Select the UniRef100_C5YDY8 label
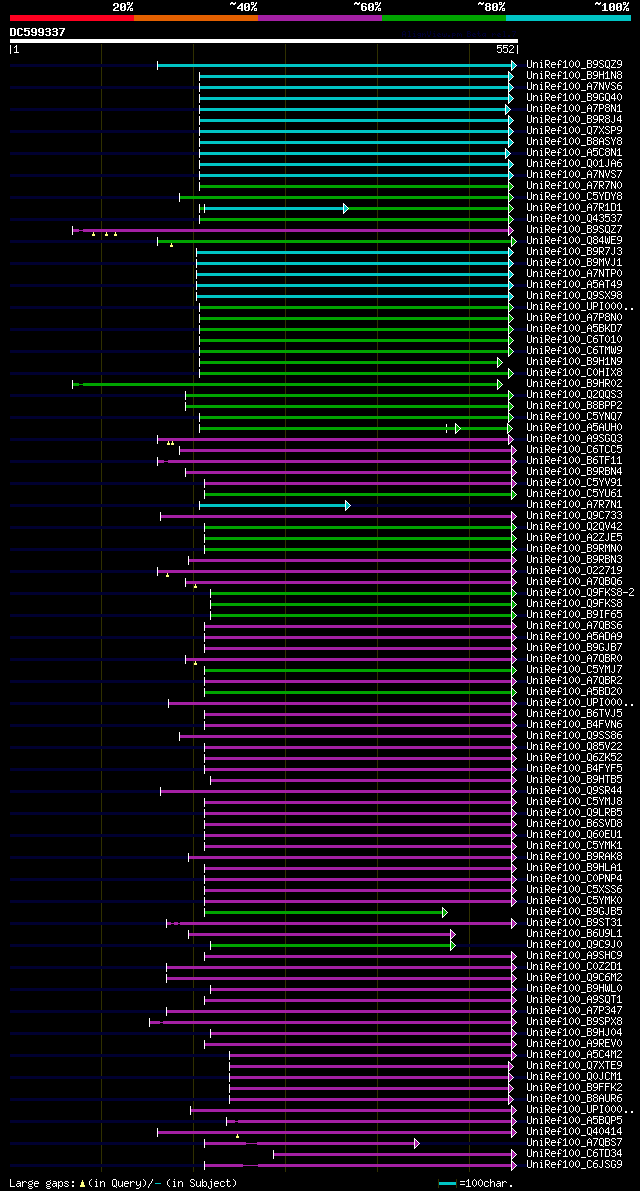The width and height of the screenshot is (640, 1191). (x=575, y=197)
